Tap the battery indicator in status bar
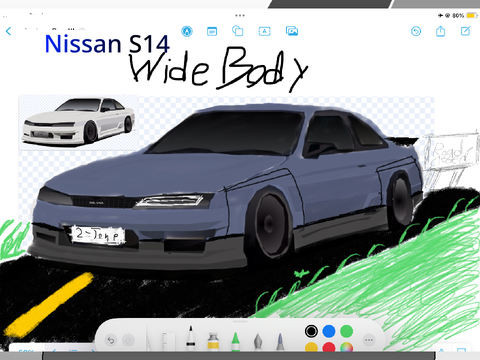480x360 pixels. click(472, 15)
